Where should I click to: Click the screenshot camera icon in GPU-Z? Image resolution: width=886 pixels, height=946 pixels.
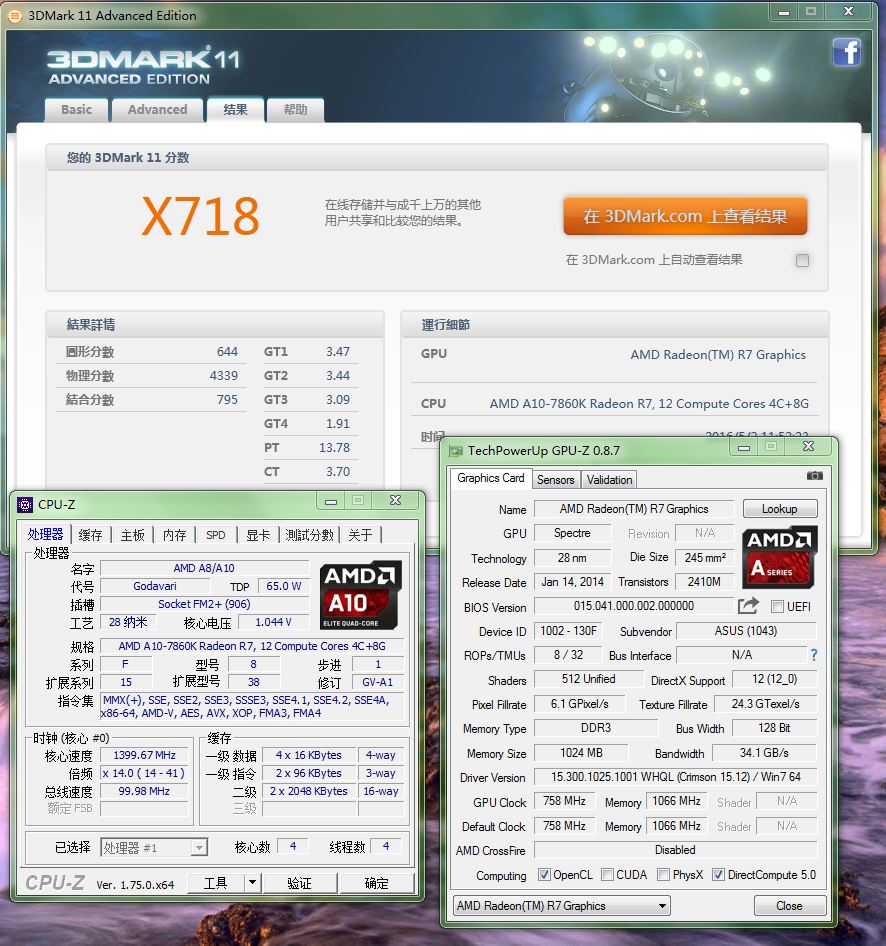[816, 475]
